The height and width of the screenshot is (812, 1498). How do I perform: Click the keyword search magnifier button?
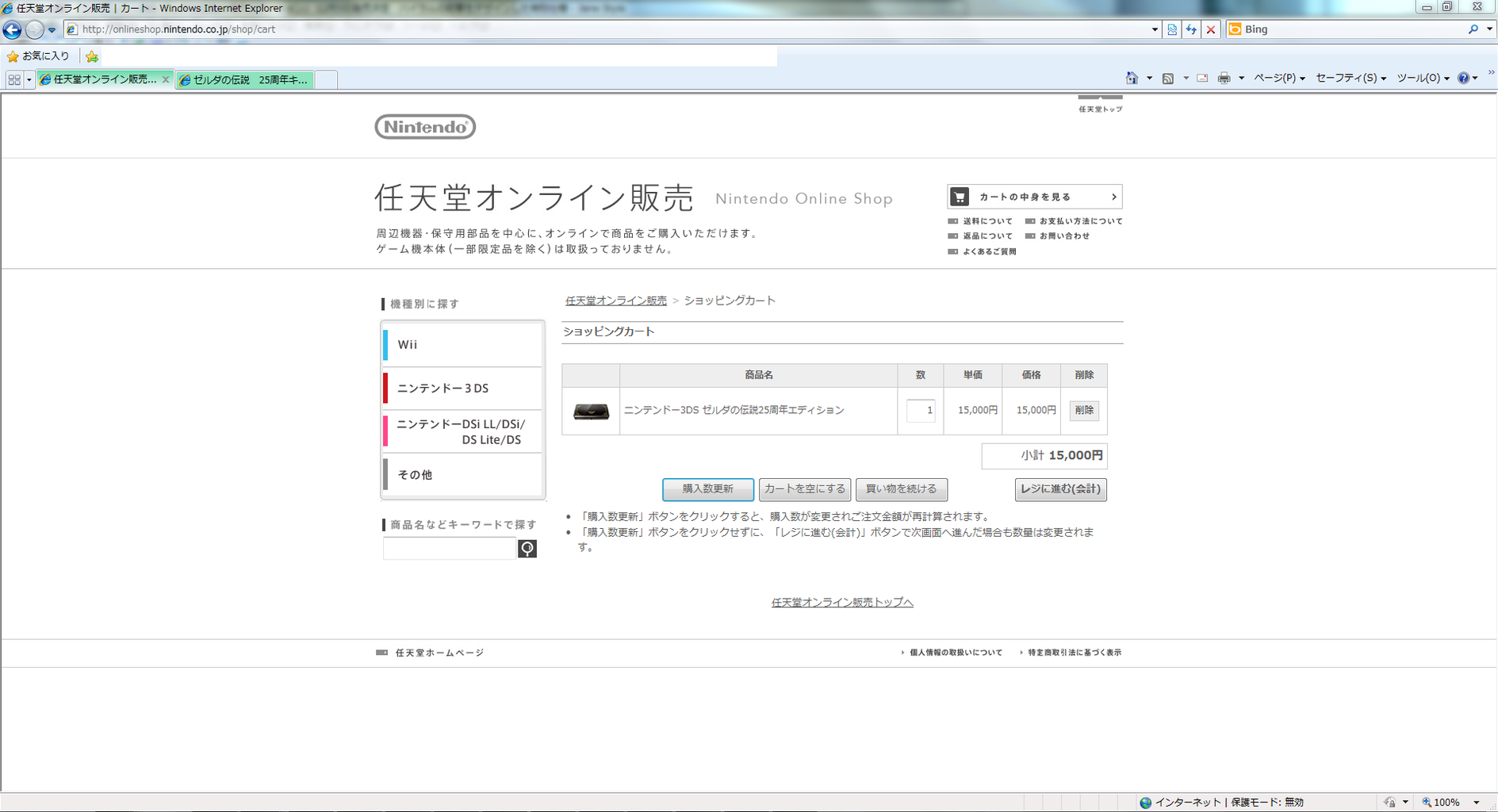tap(527, 549)
